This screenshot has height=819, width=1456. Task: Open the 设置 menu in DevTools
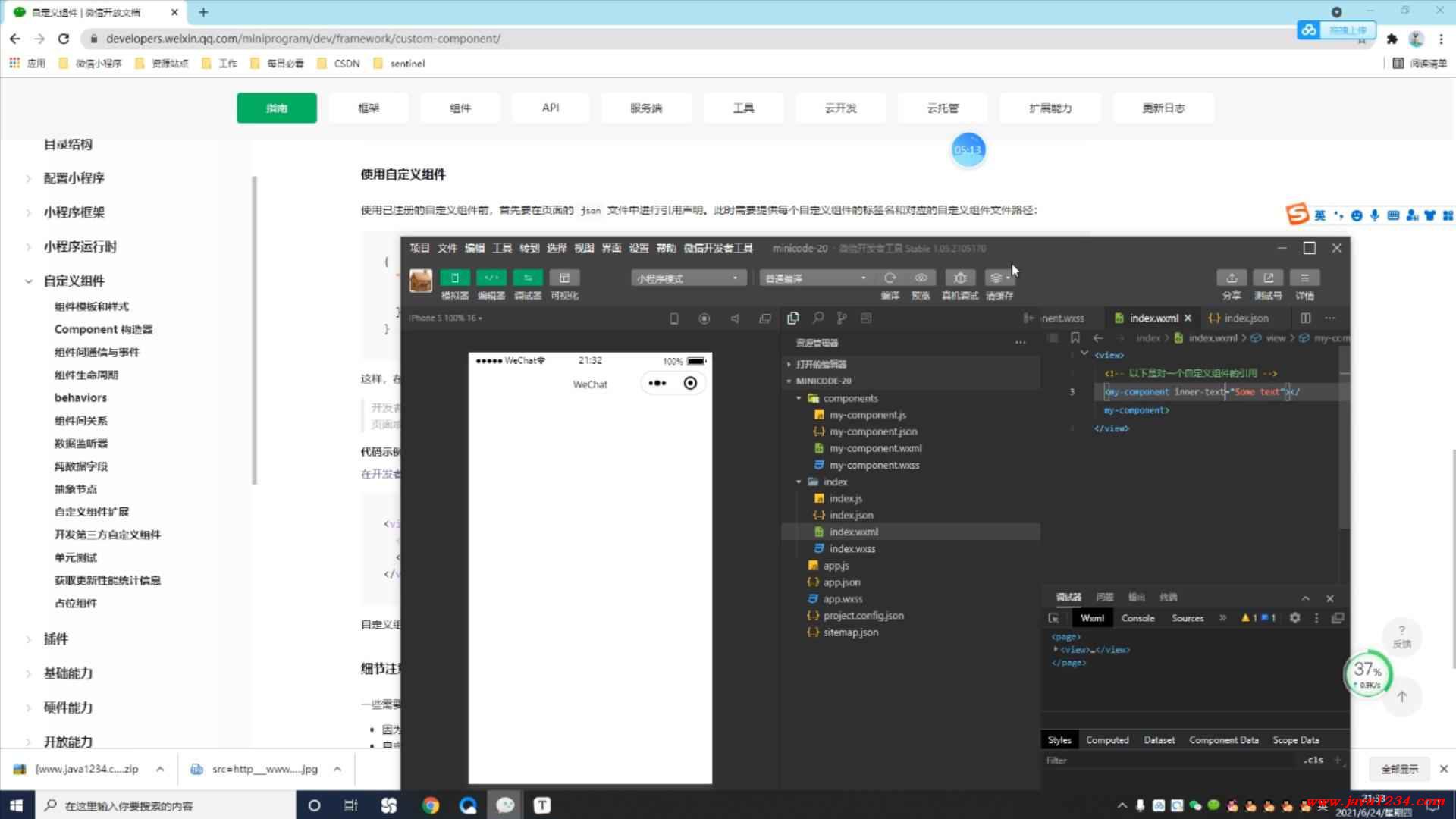(x=639, y=248)
